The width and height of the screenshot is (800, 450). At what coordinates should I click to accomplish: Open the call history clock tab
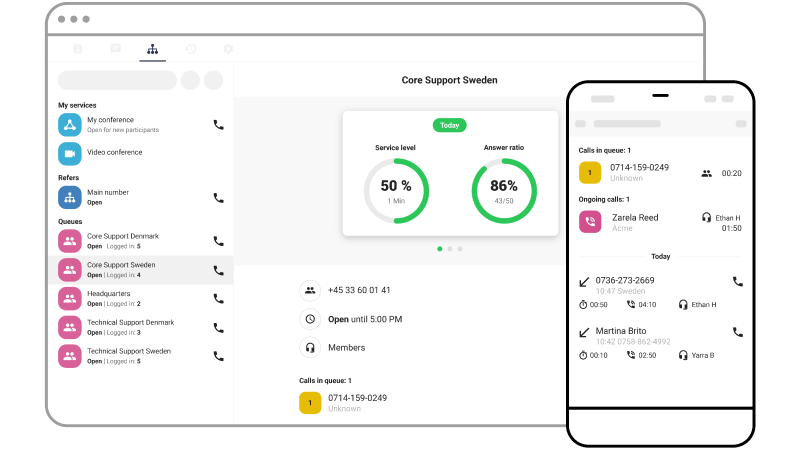(x=190, y=48)
